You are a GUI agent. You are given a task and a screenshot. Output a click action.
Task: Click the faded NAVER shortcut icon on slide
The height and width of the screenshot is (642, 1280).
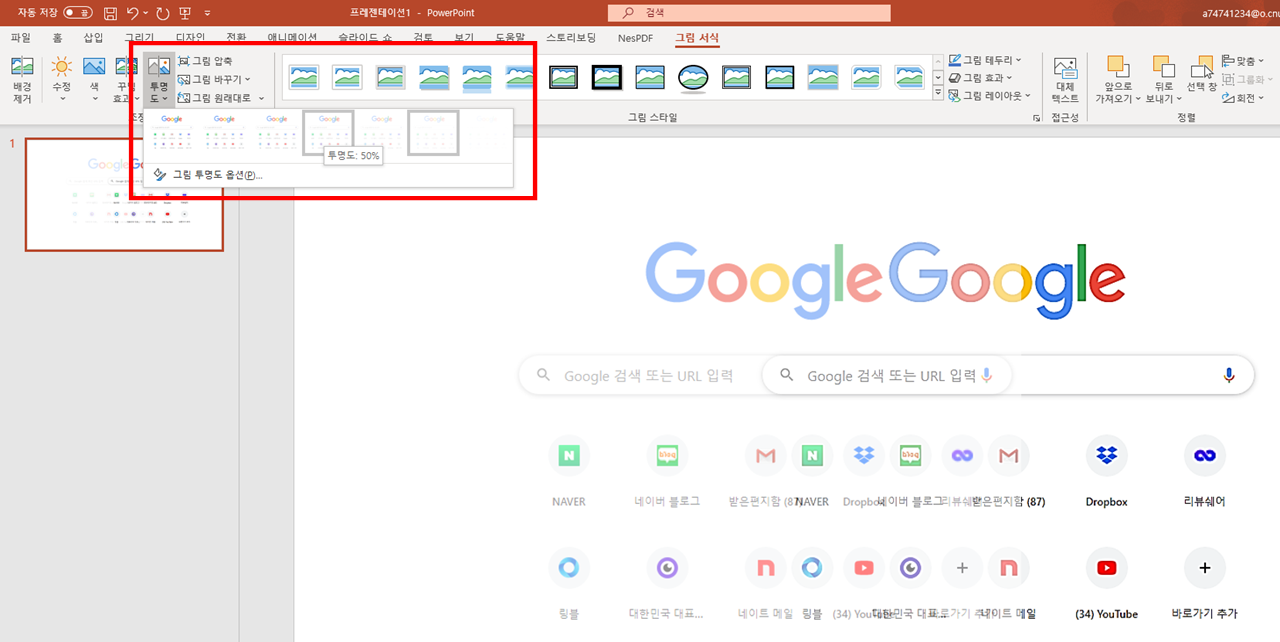tap(569, 455)
